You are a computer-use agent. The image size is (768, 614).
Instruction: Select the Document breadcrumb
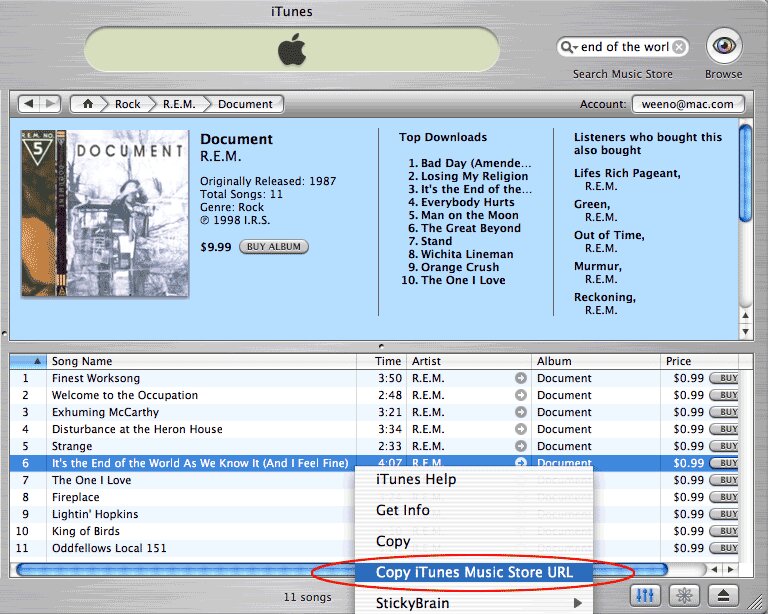click(x=245, y=104)
